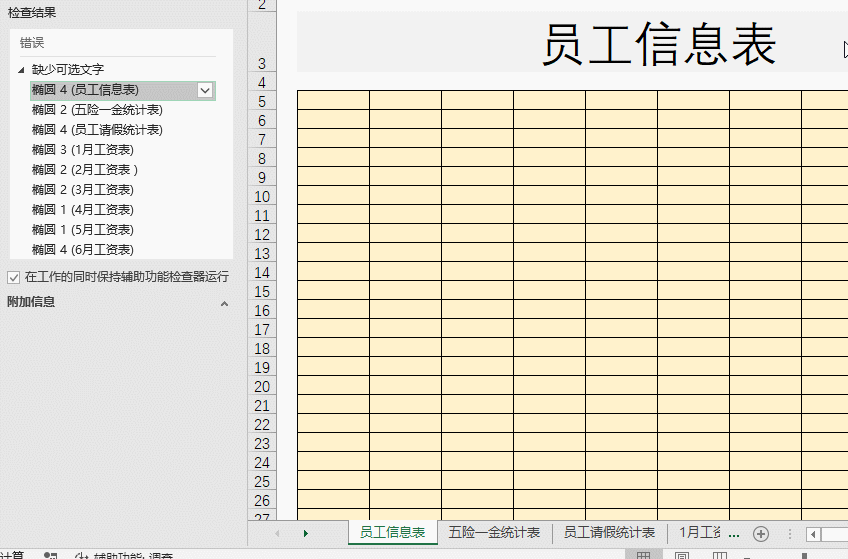Select the 椭圆 2 (3月工资表) issue
The image size is (848, 559).
pyautogui.click(x=82, y=190)
